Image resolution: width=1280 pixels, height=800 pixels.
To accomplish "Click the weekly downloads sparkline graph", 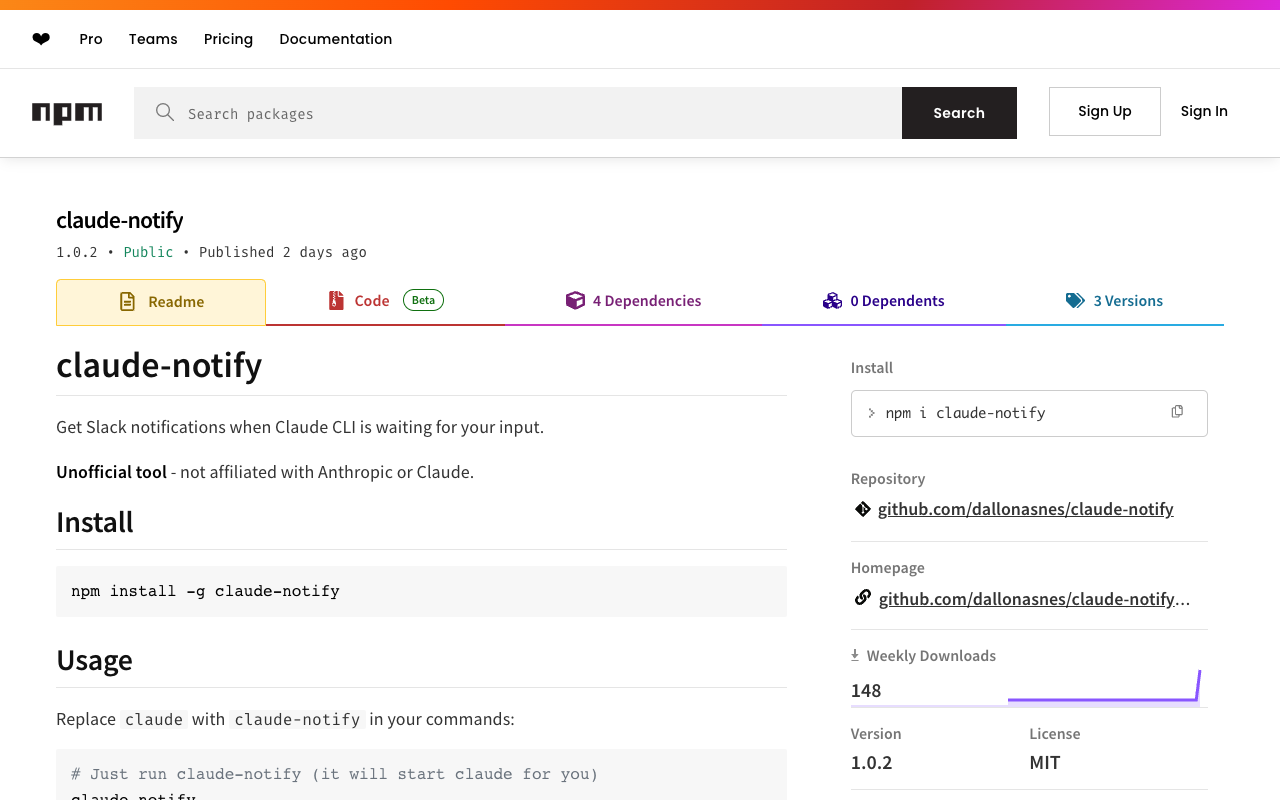I will [x=1104, y=686].
